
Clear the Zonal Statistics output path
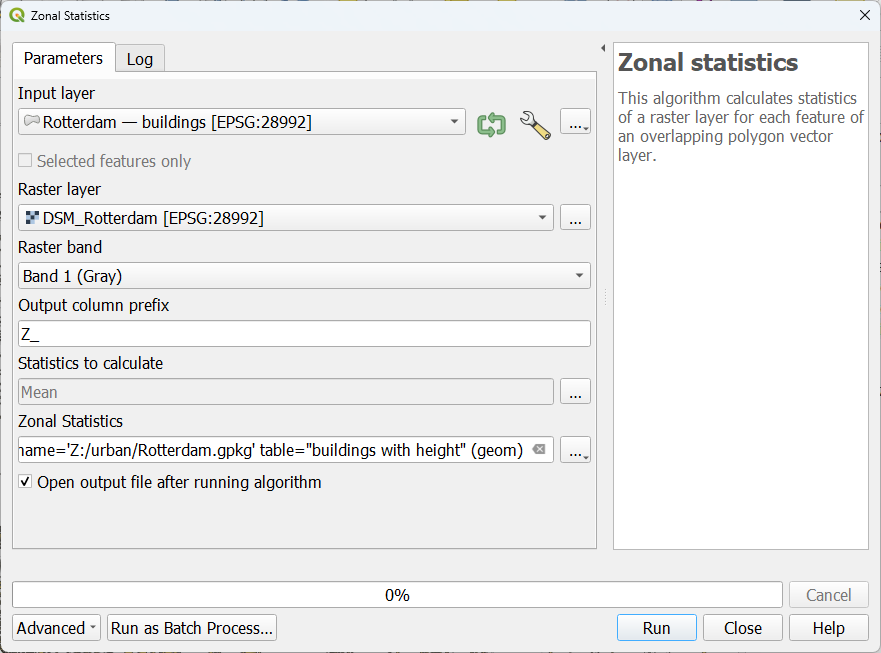click(539, 450)
